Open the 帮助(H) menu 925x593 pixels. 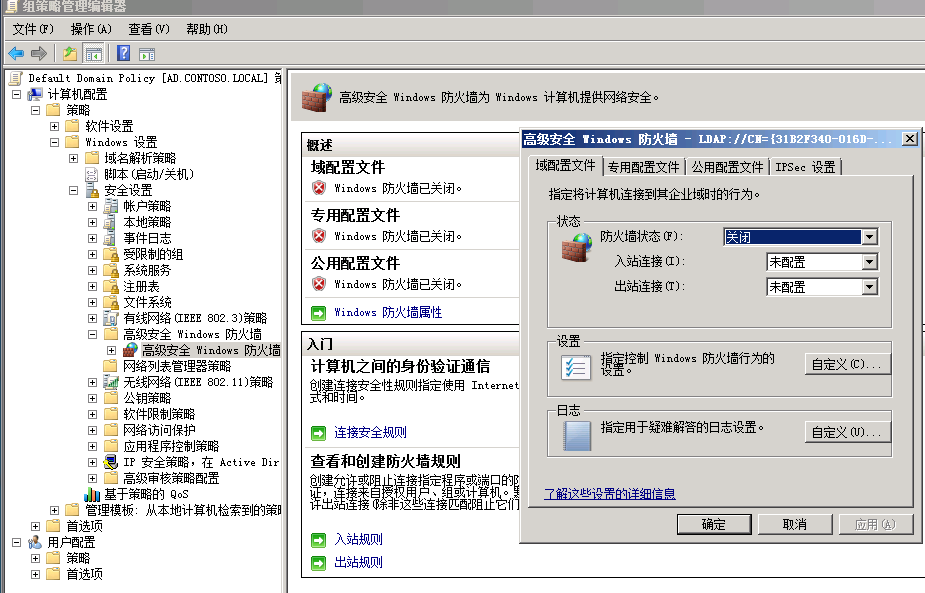tap(206, 29)
